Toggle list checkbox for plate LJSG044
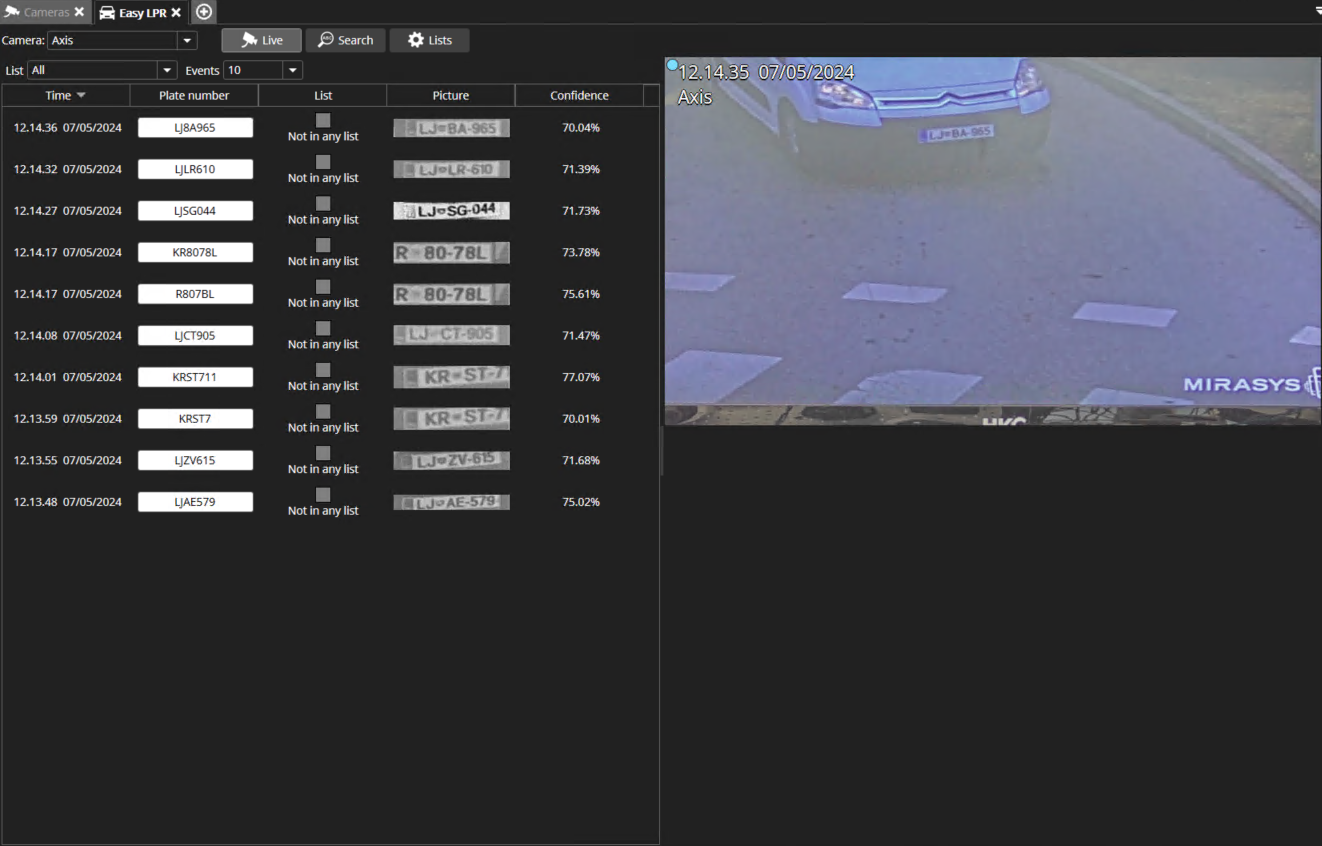Viewport: 1322px width, 846px height. (323, 203)
